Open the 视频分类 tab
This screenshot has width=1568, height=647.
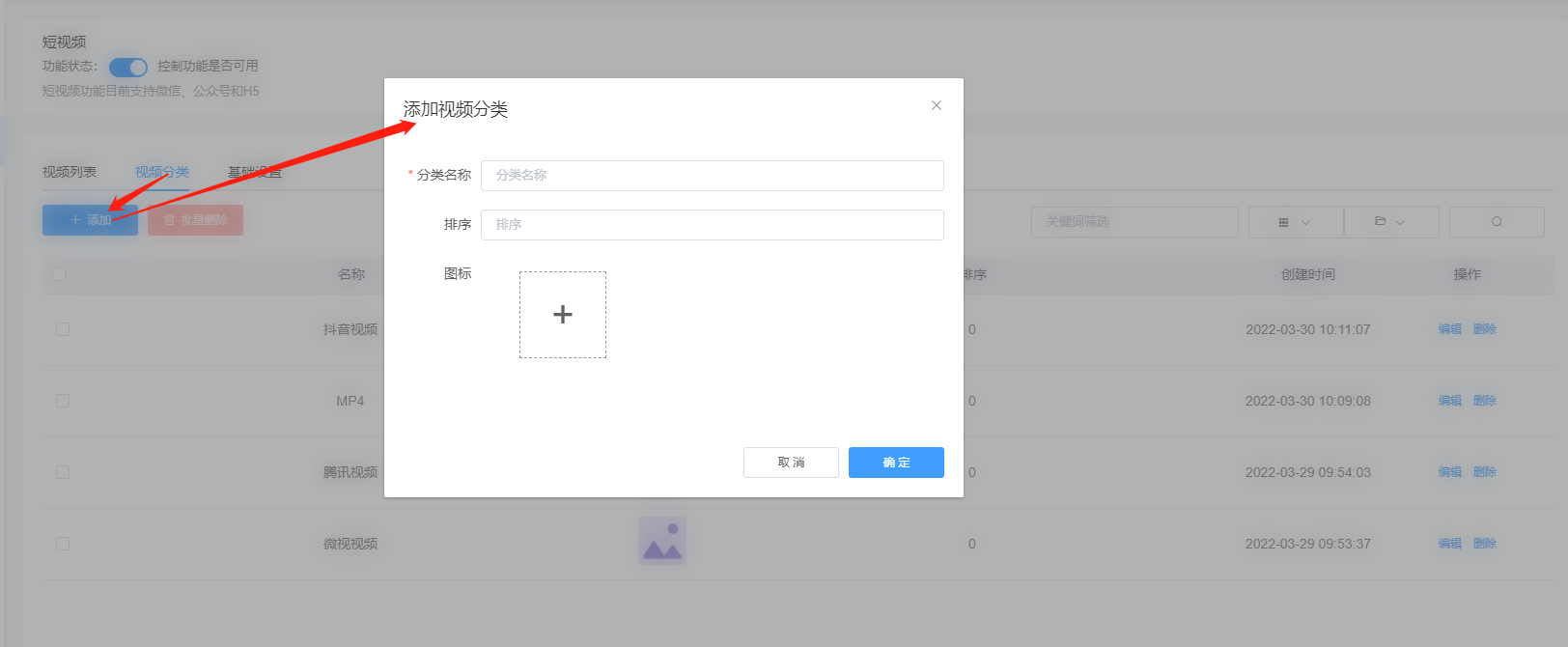[x=162, y=172]
